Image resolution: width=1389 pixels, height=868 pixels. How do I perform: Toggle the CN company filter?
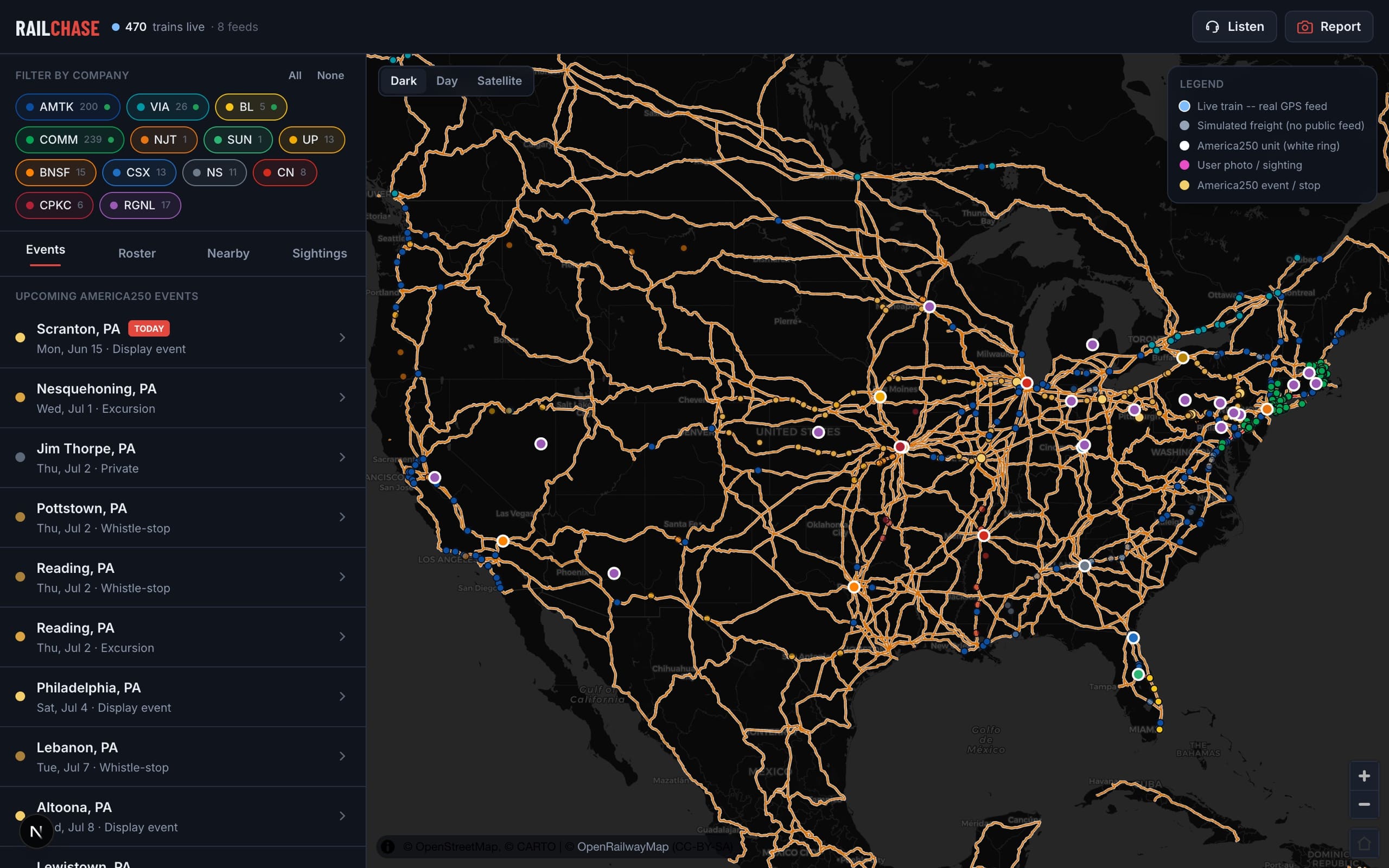[x=285, y=172]
